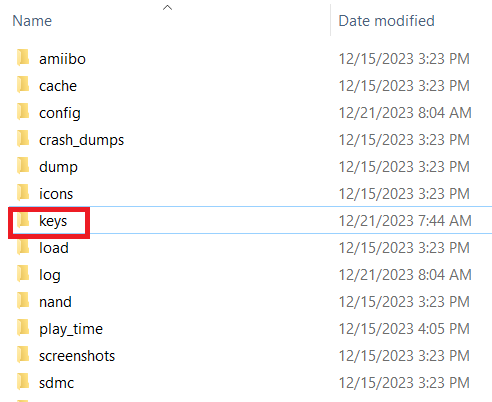Click the nand folder icon
The width and height of the screenshot is (492, 402).
point(23,300)
